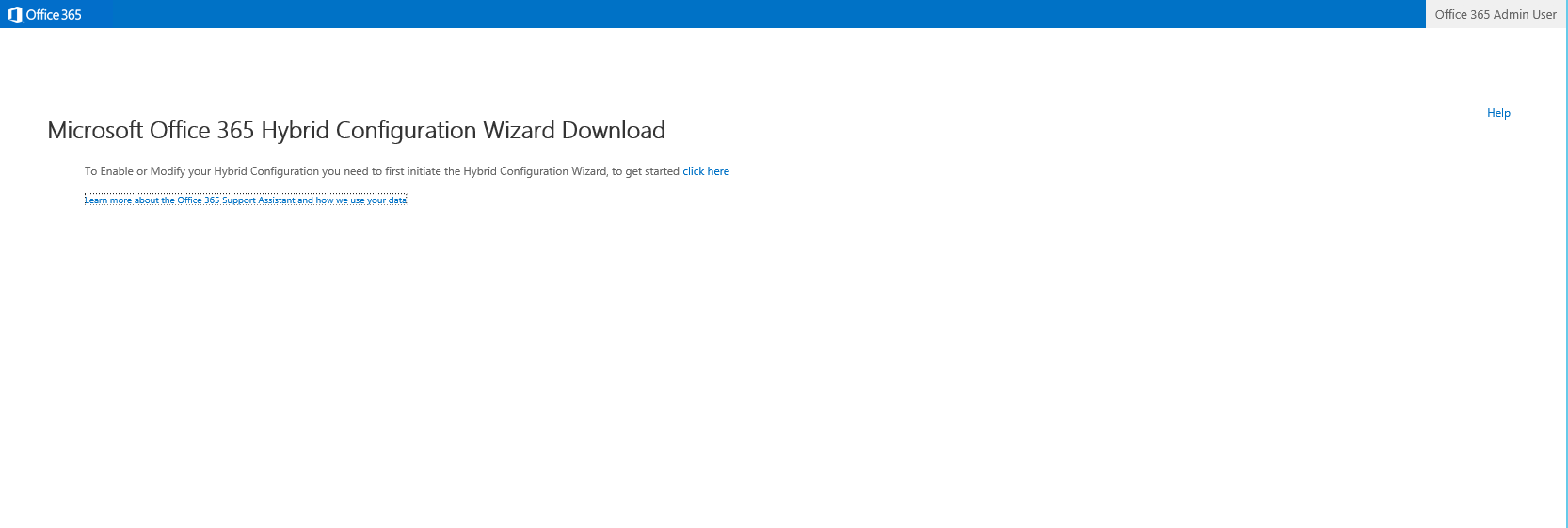The image size is (1568, 528).
Task: Click the word 'Configuration' in the page title
Action: (x=405, y=130)
